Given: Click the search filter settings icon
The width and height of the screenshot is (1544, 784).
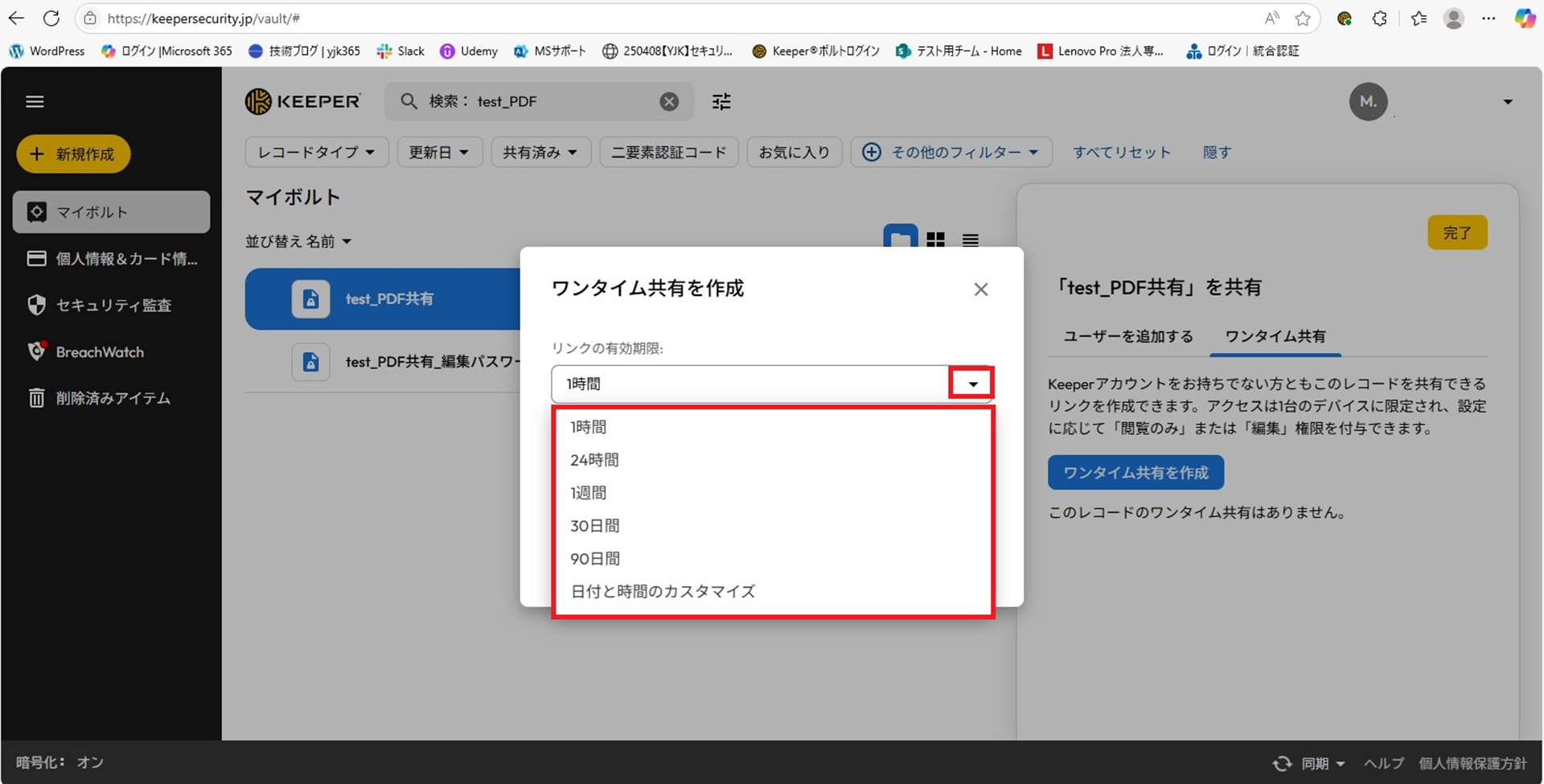Looking at the screenshot, I should (721, 101).
